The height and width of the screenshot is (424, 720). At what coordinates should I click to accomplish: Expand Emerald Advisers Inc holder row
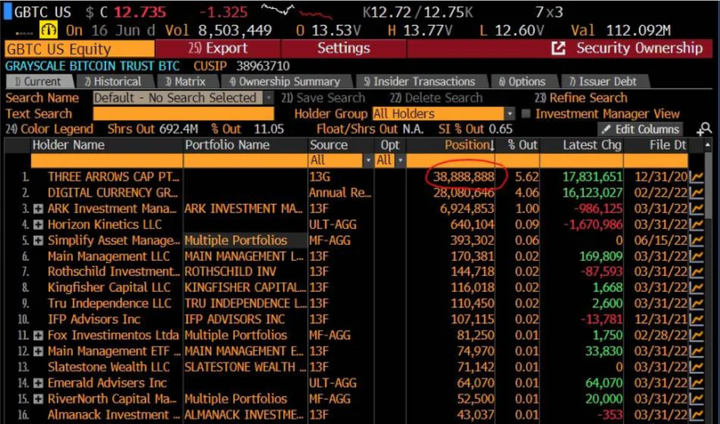tap(38, 384)
